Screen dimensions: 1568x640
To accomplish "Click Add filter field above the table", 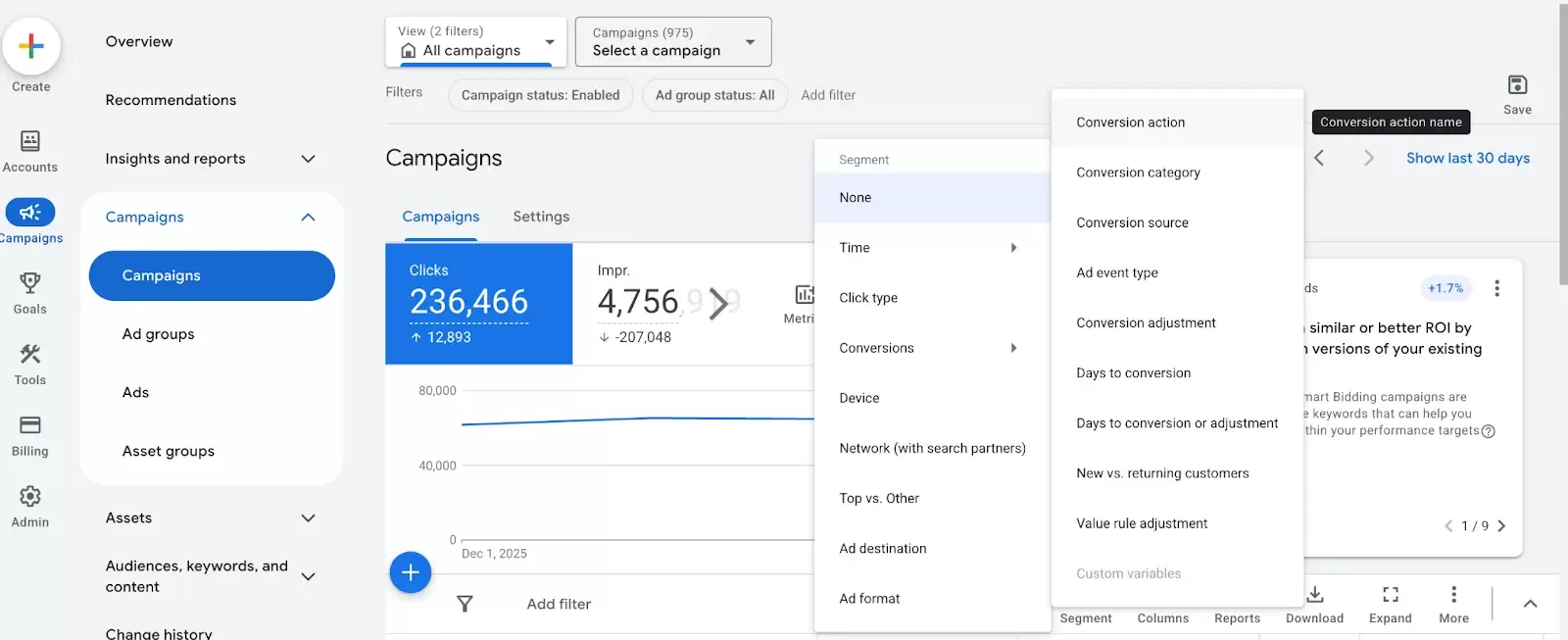I will (559, 604).
